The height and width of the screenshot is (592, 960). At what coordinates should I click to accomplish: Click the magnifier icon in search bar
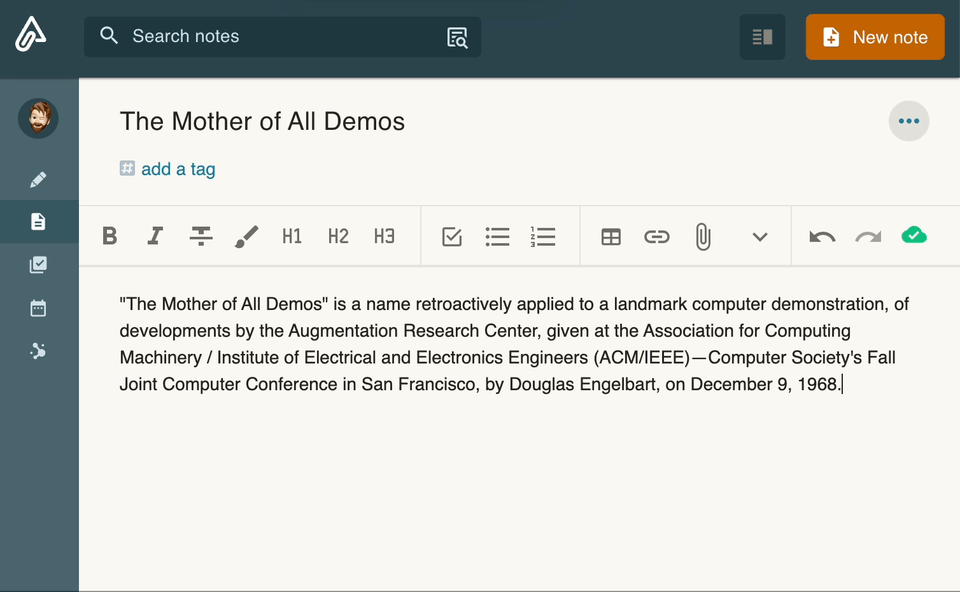click(x=109, y=36)
